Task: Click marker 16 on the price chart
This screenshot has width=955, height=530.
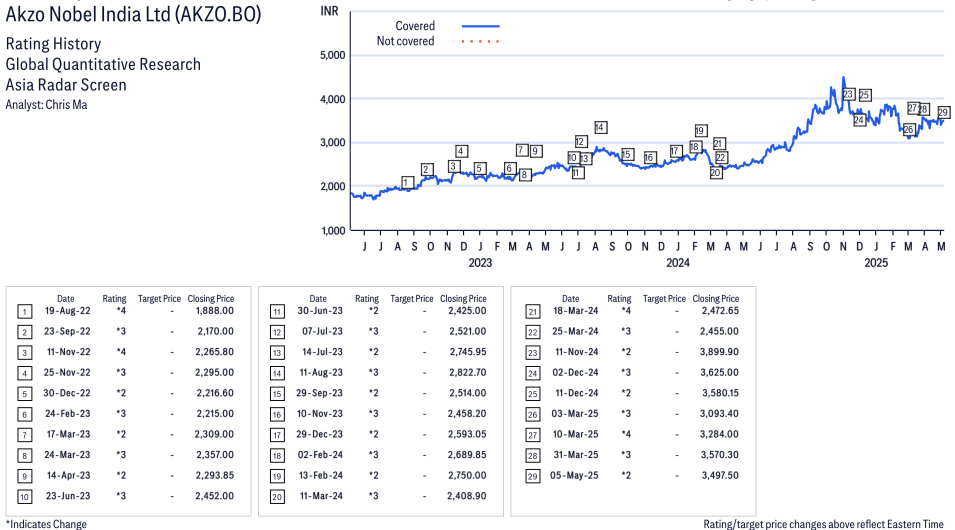Action: coord(650,158)
